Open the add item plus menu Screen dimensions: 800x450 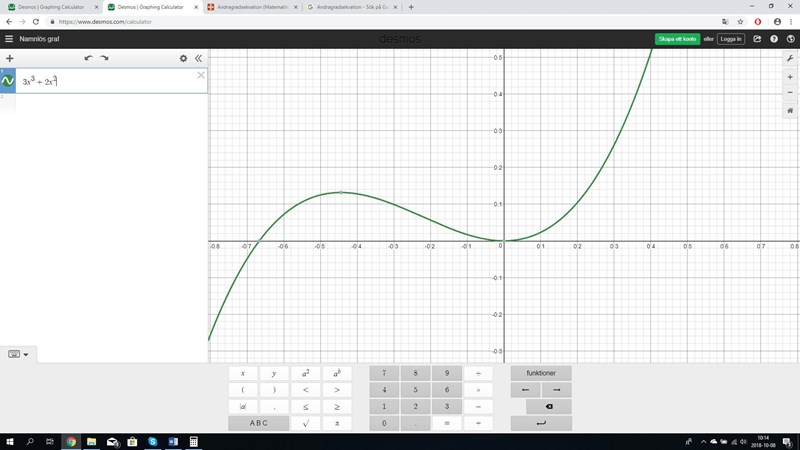pyautogui.click(x=10, y=58)
